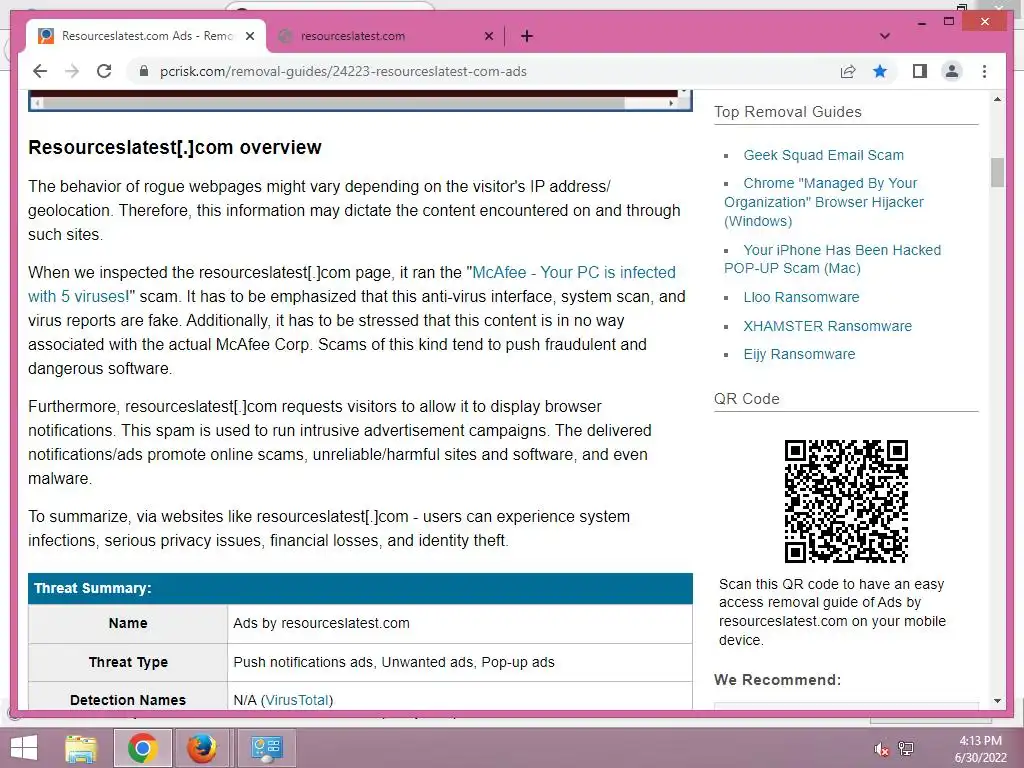Viewport: 1024px width, 768px height.
Task: Click the muted speaker tray icon
Action: tap(882, 749)
